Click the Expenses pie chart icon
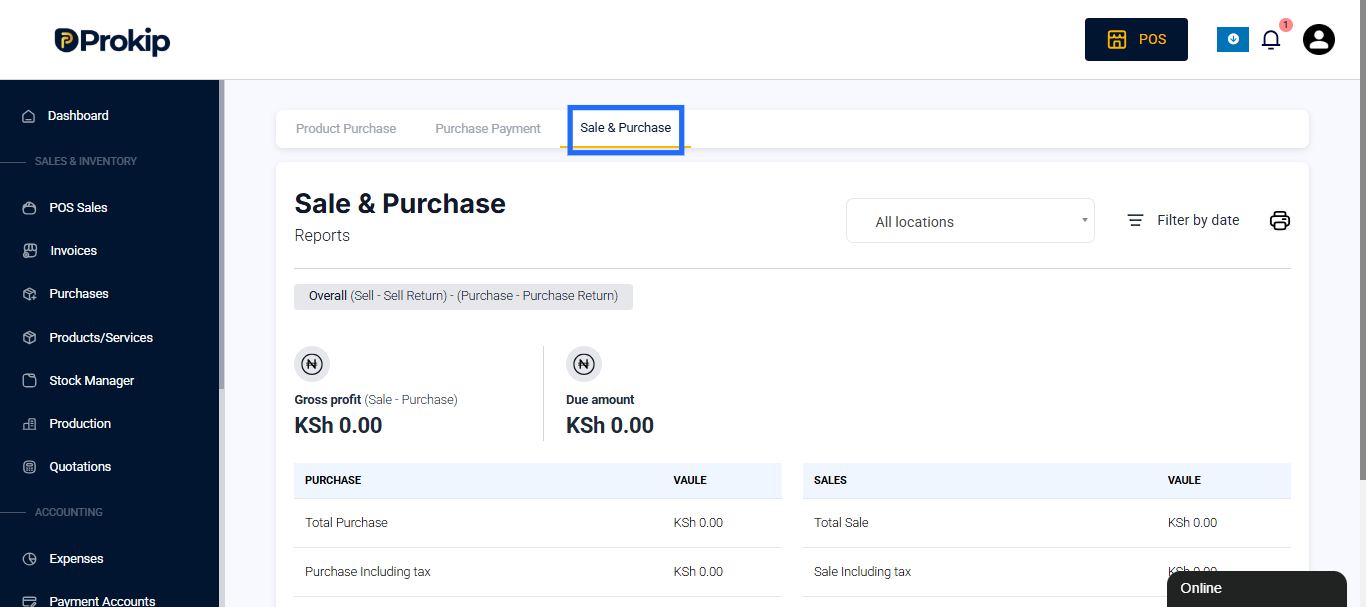 point(29,559)
